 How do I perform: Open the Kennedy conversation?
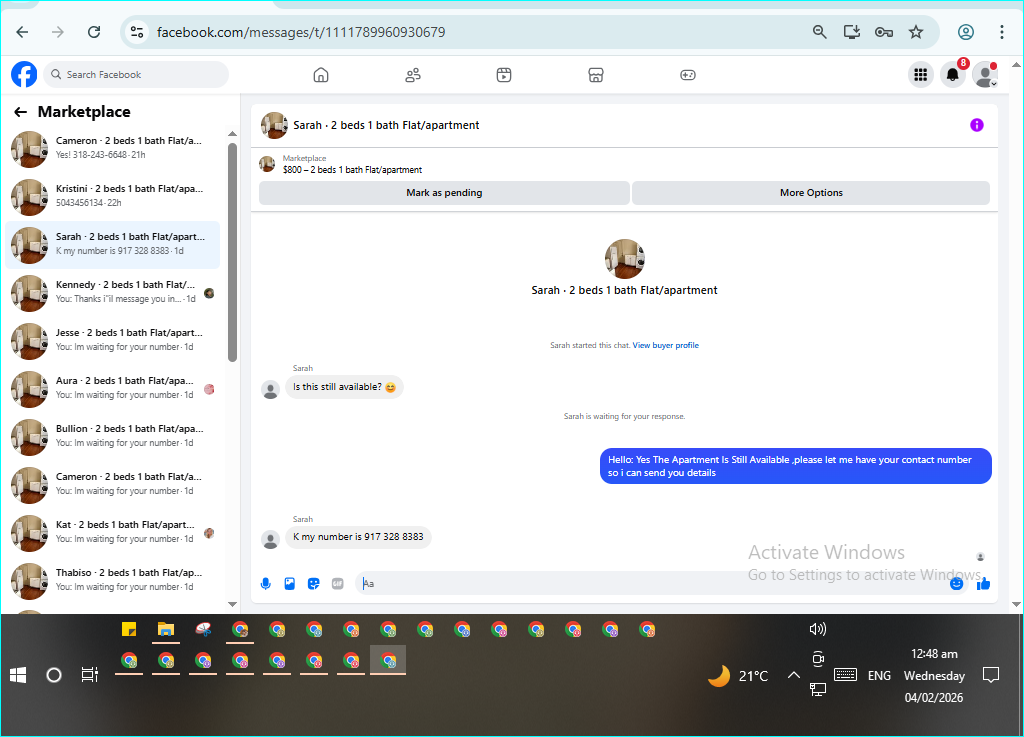112,292
